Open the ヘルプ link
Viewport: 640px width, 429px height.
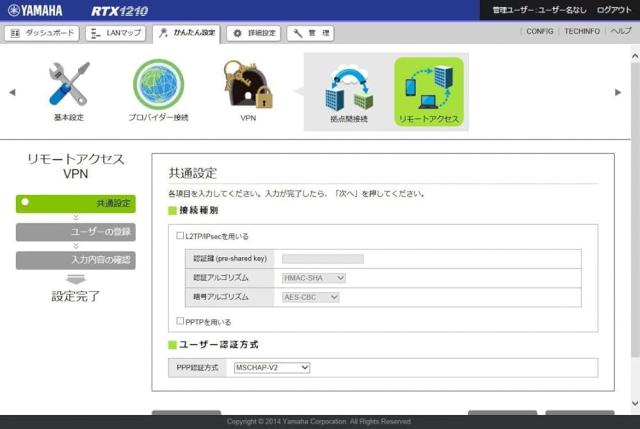click(621, 31)
